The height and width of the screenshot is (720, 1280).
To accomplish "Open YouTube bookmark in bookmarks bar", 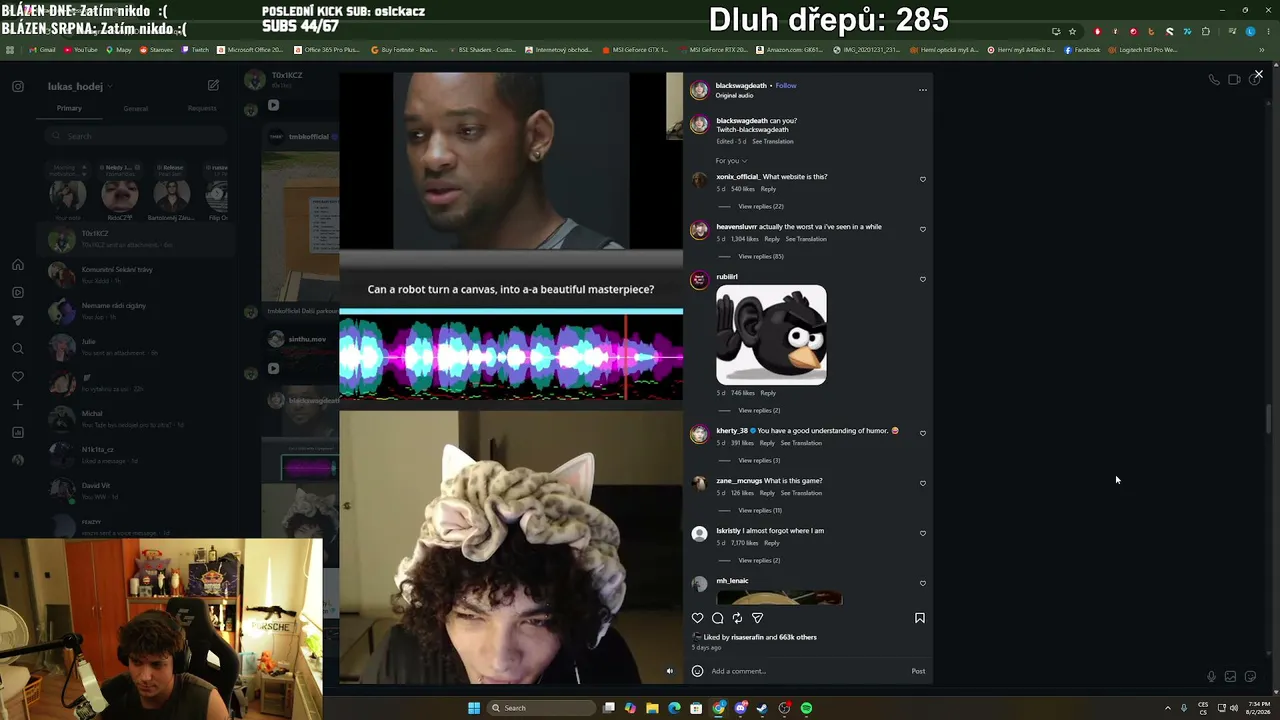I will coord(81,50).
